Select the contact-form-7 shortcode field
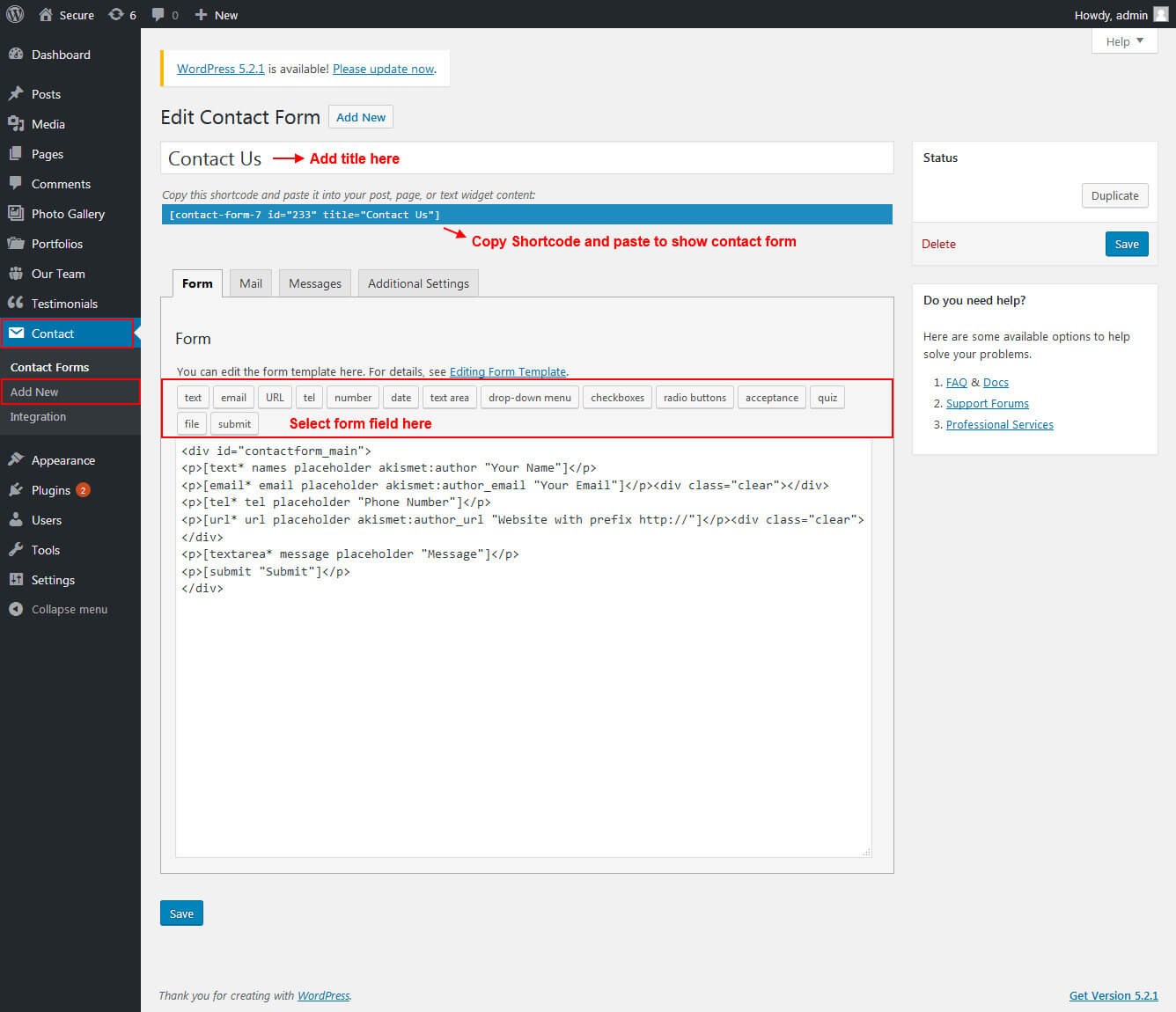The height and width of the screenshot is (1012, 1176). pyautogui.click(x=526, y=214)
